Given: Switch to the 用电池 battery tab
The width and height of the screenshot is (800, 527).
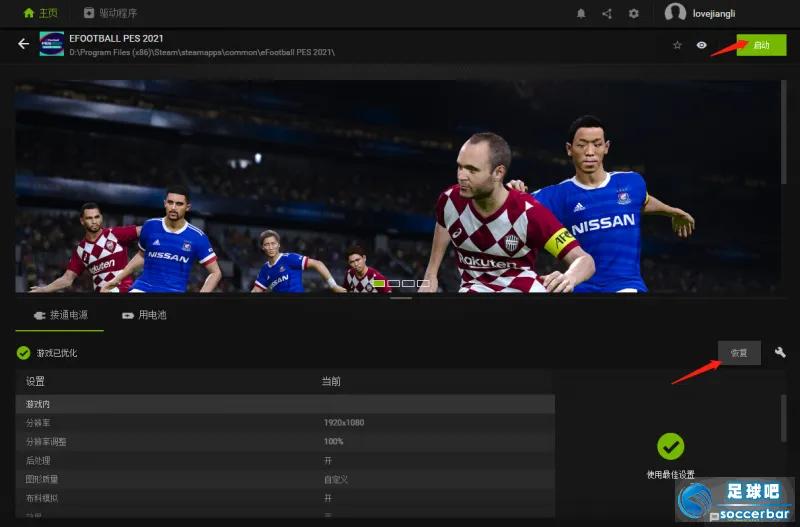Looking at the screenshot, I should point(144,315).
